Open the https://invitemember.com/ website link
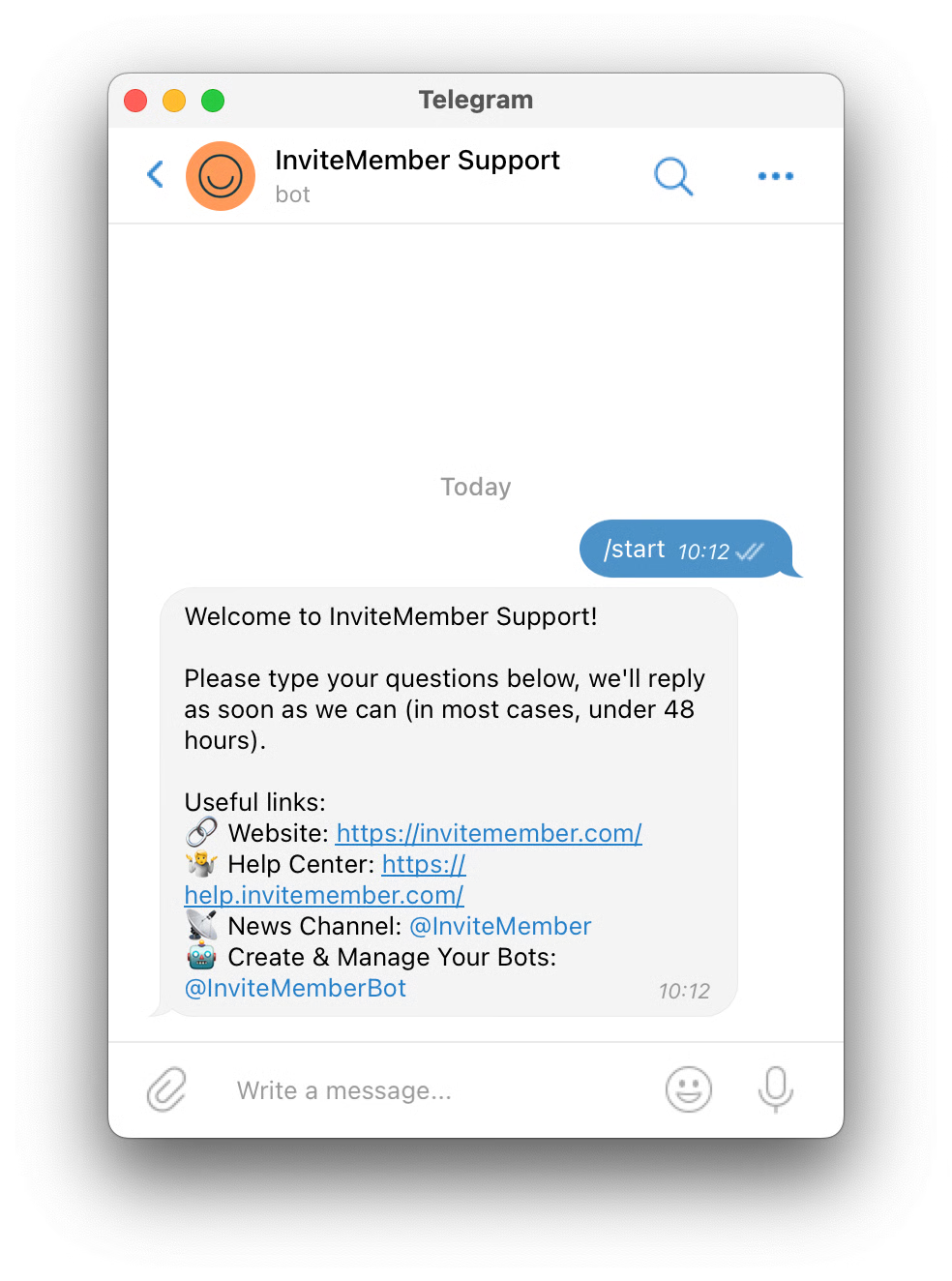Viewport: 952px width, 1281px height. coord(490,833)
